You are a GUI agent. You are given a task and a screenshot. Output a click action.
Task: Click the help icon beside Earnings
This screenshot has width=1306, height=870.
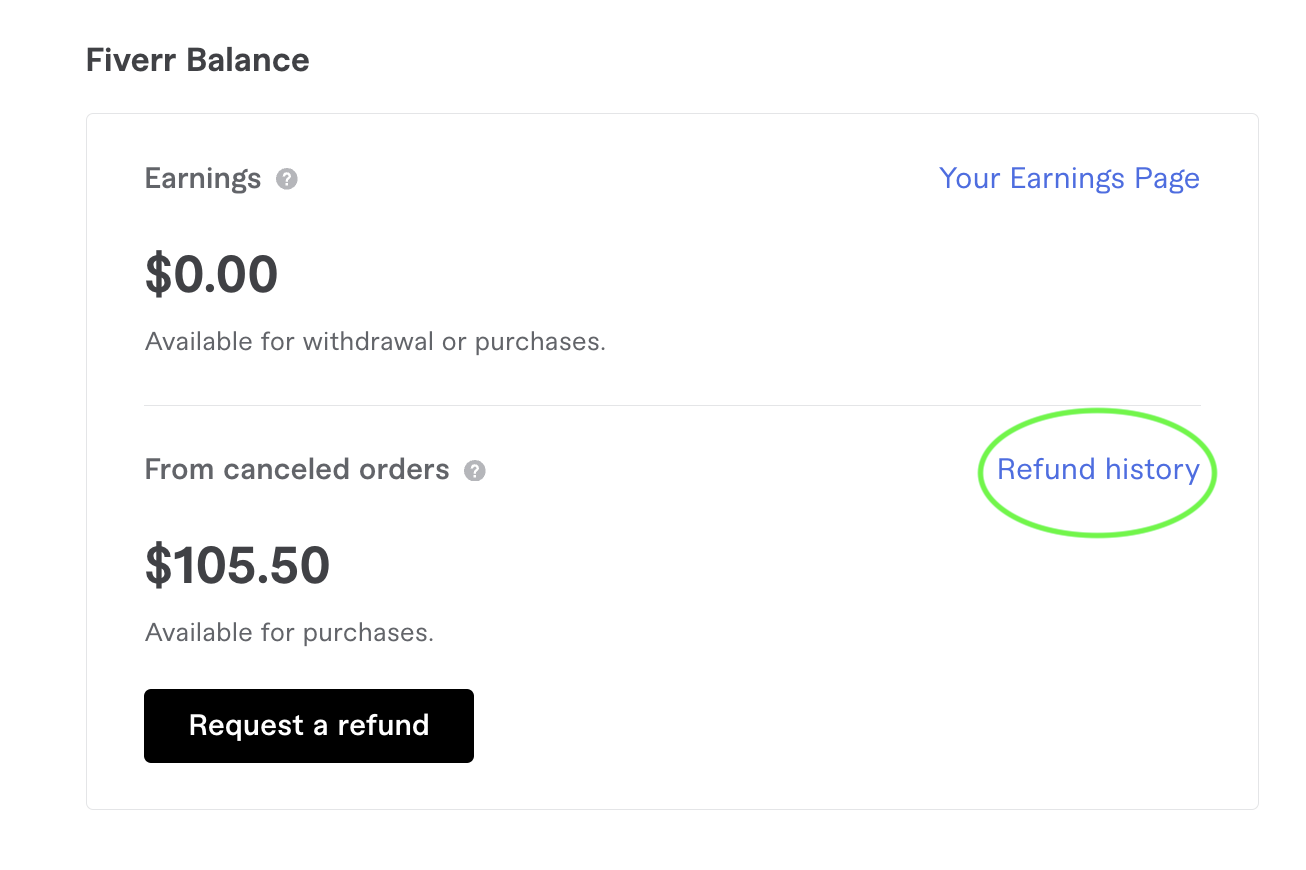[287, 180]
